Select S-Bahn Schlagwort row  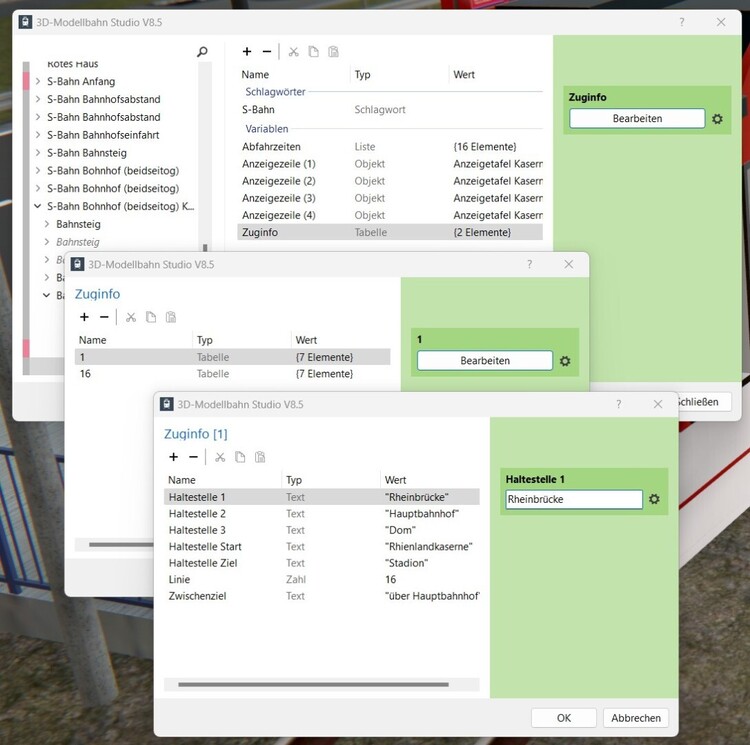coord(390,110)
